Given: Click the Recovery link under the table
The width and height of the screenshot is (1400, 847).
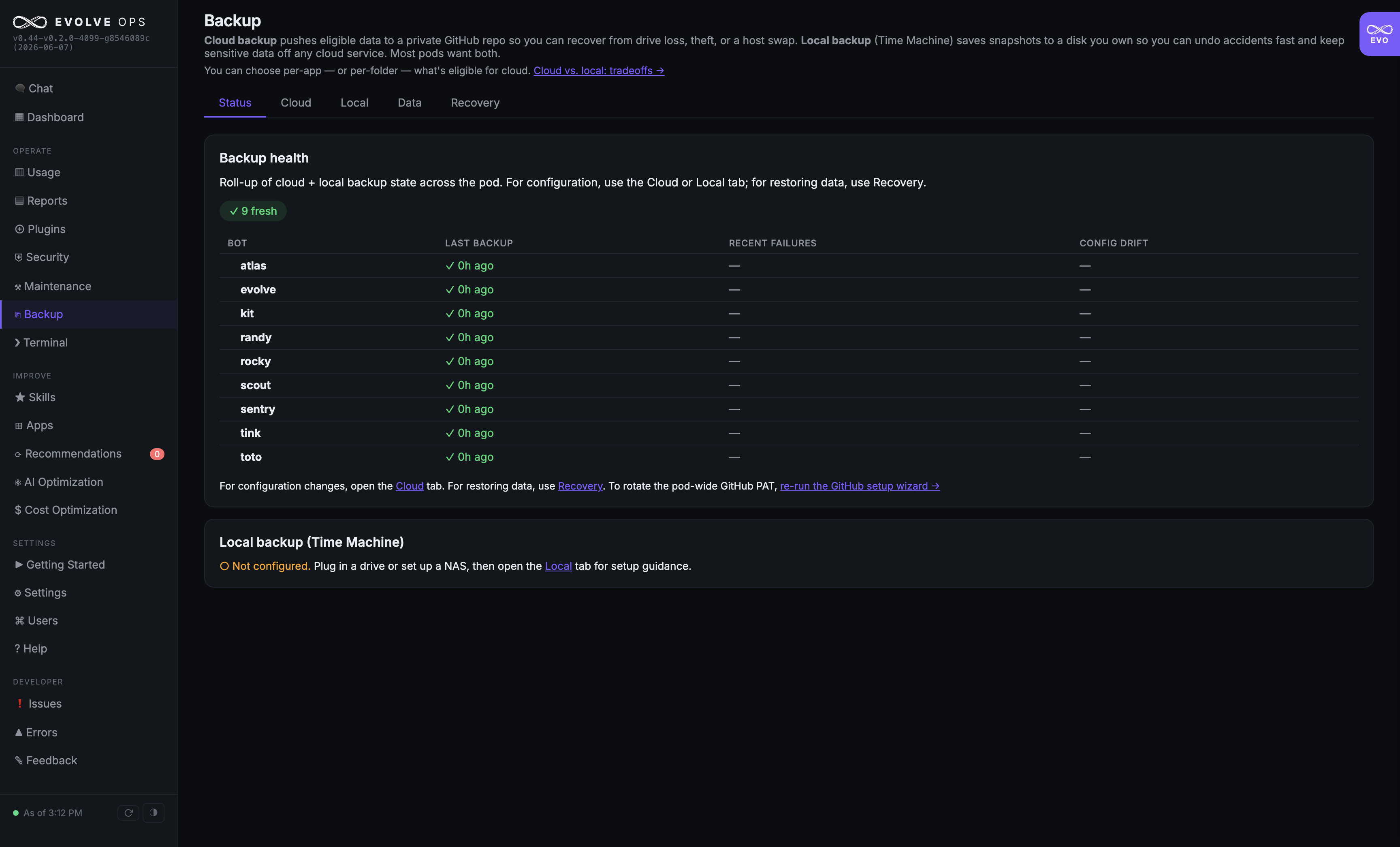Looking at the screenshot, I should click(580, 486).
